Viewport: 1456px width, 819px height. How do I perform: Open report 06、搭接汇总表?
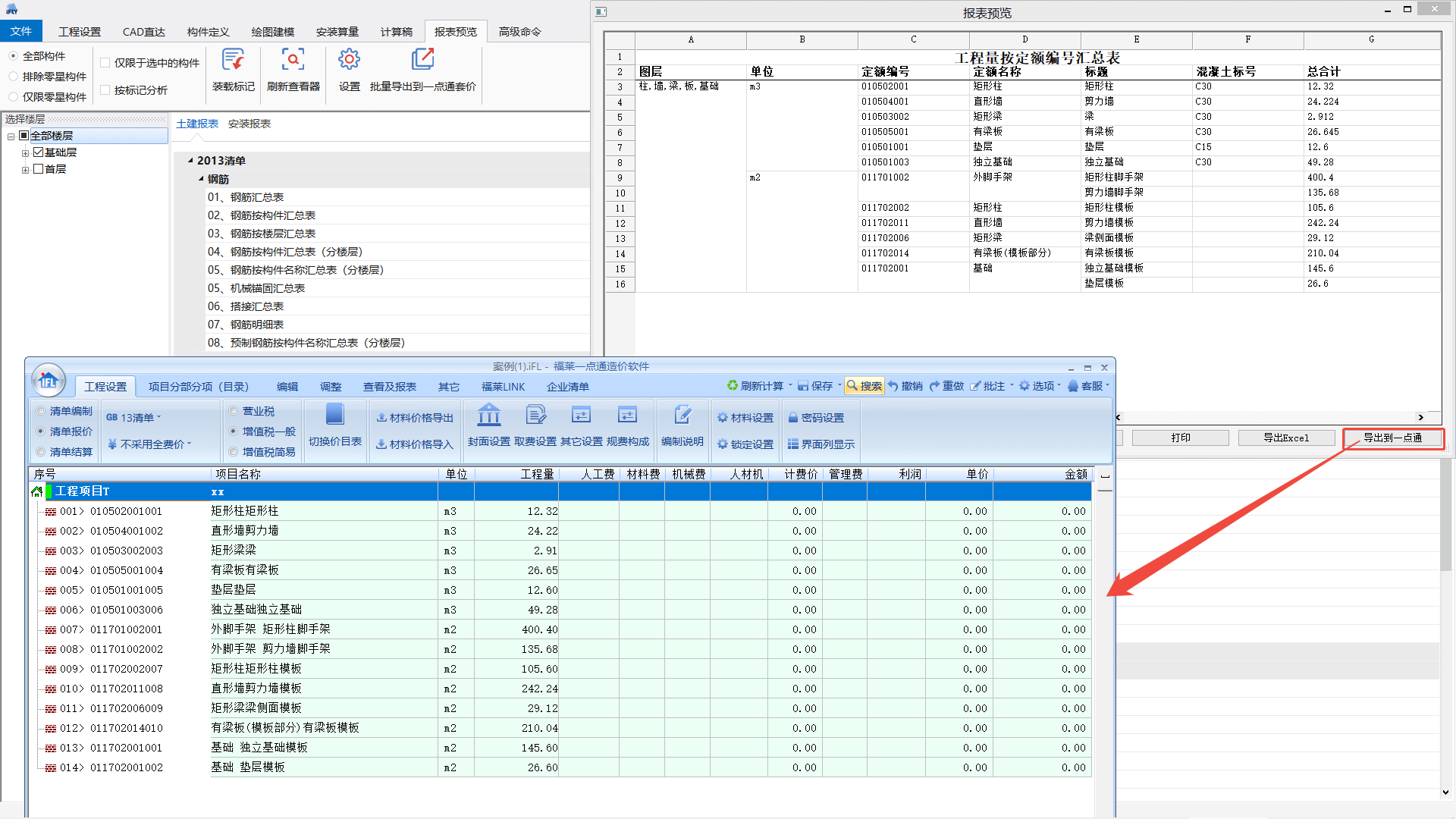[x=246, y=306]
